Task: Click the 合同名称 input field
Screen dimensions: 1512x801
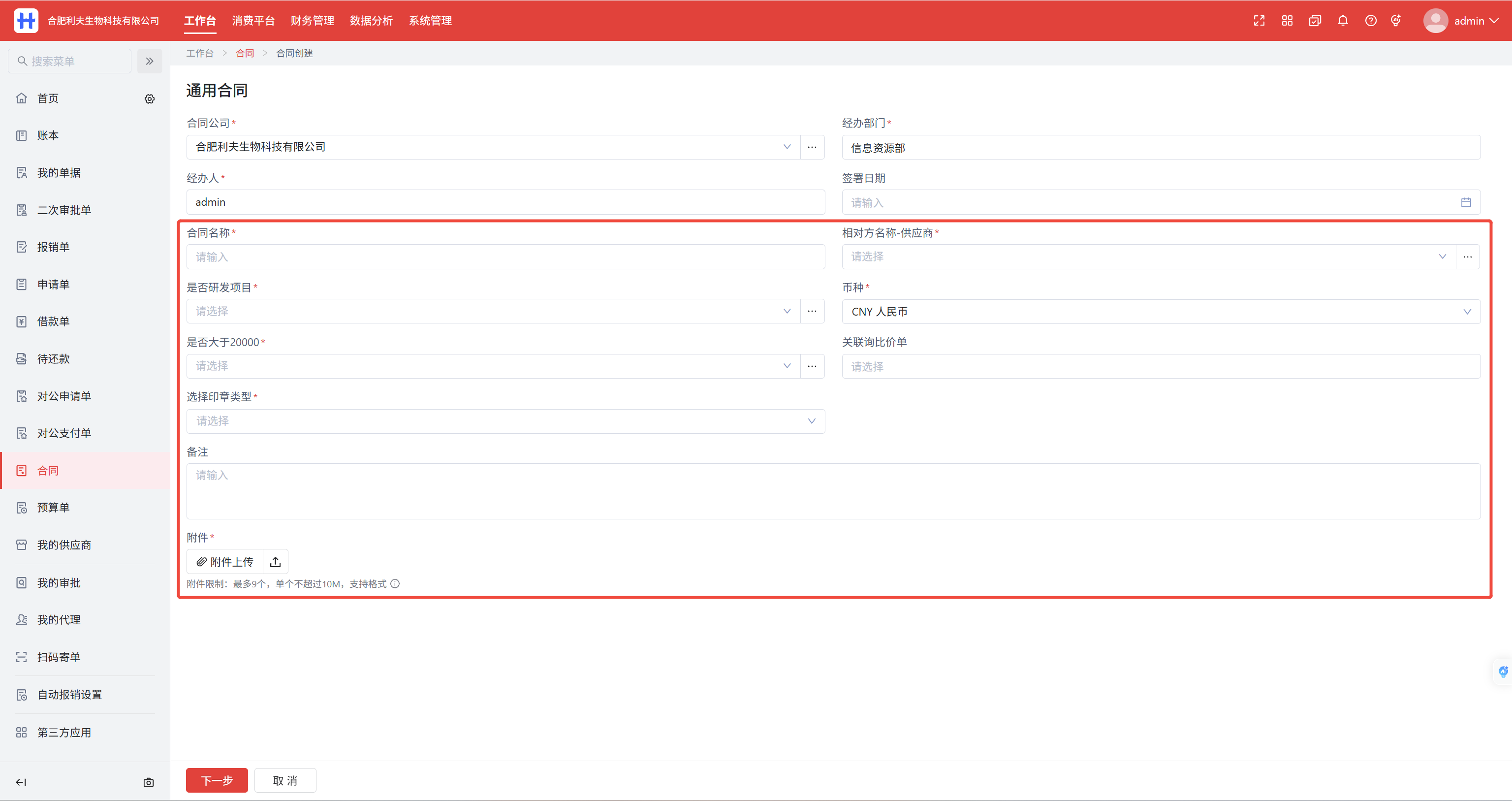Action: click(505, 257)
